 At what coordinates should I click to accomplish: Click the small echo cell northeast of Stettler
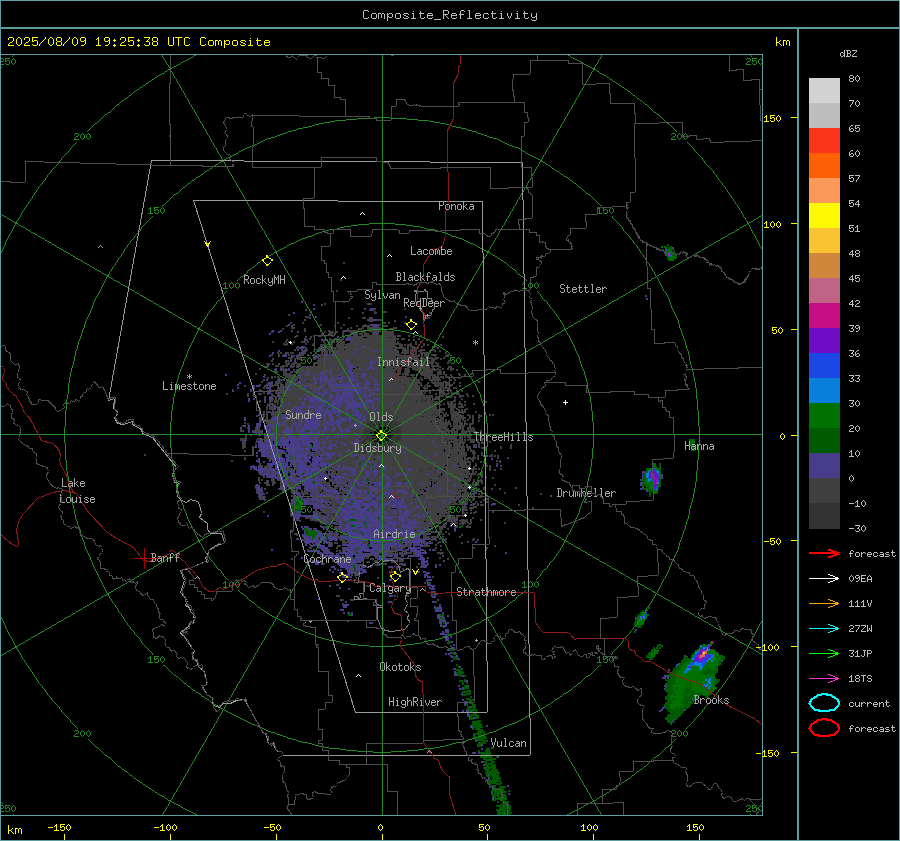point(668,252)
